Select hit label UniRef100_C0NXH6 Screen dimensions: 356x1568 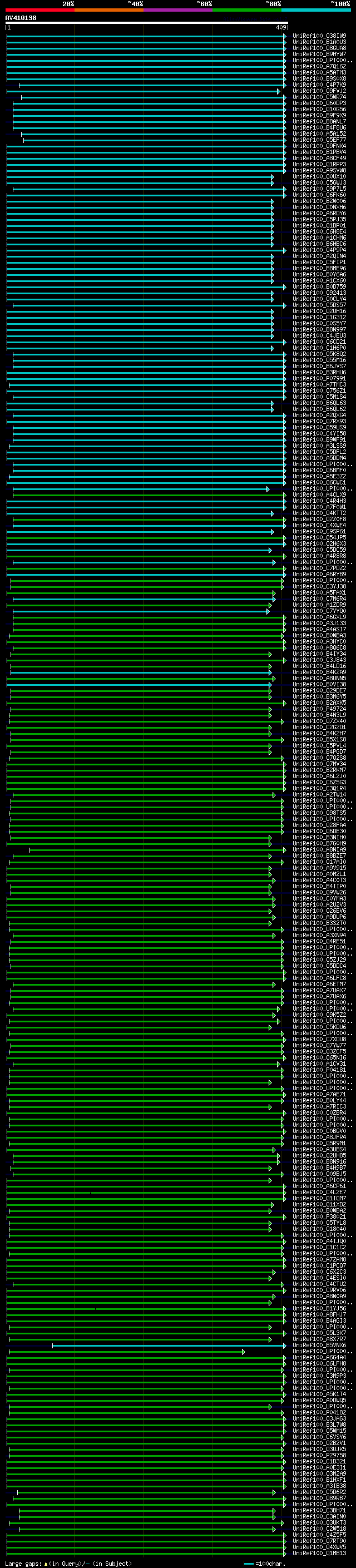[x=319, y=207]
